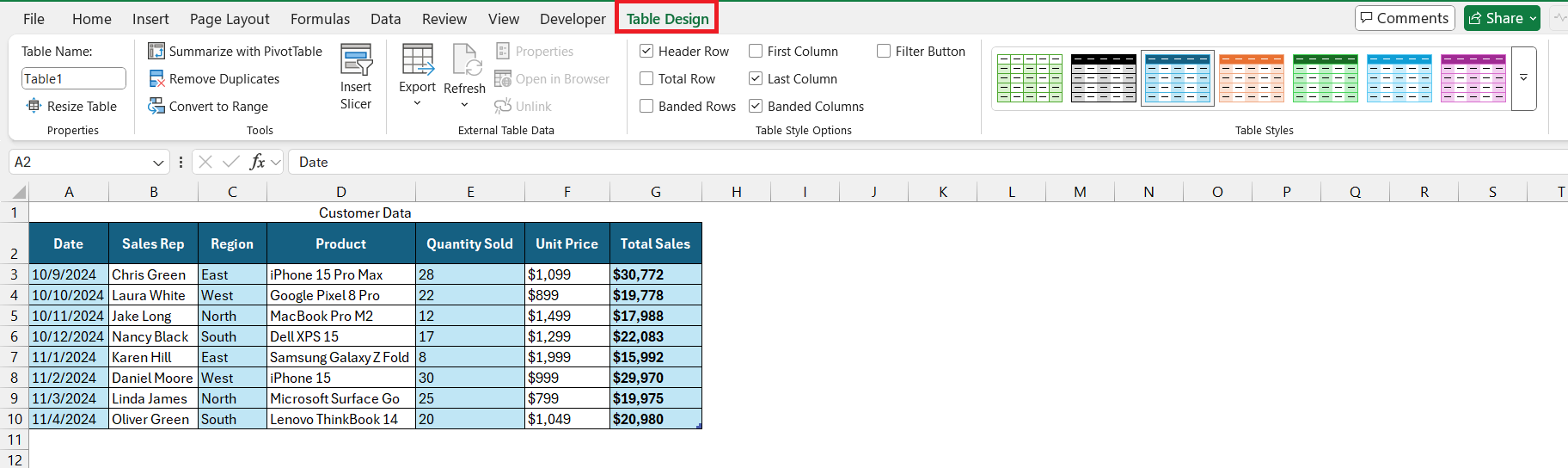Select row 5 header

pyautogui.click(x=15, y=316)
